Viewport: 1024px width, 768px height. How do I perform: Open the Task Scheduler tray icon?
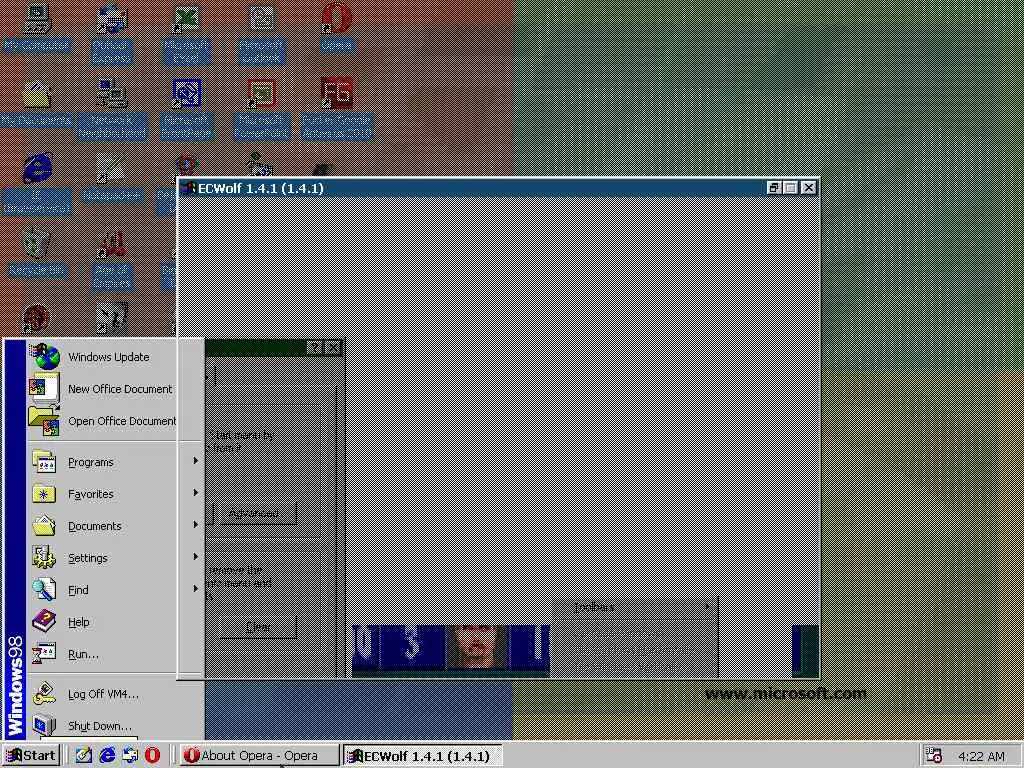[x=934, y=756]
